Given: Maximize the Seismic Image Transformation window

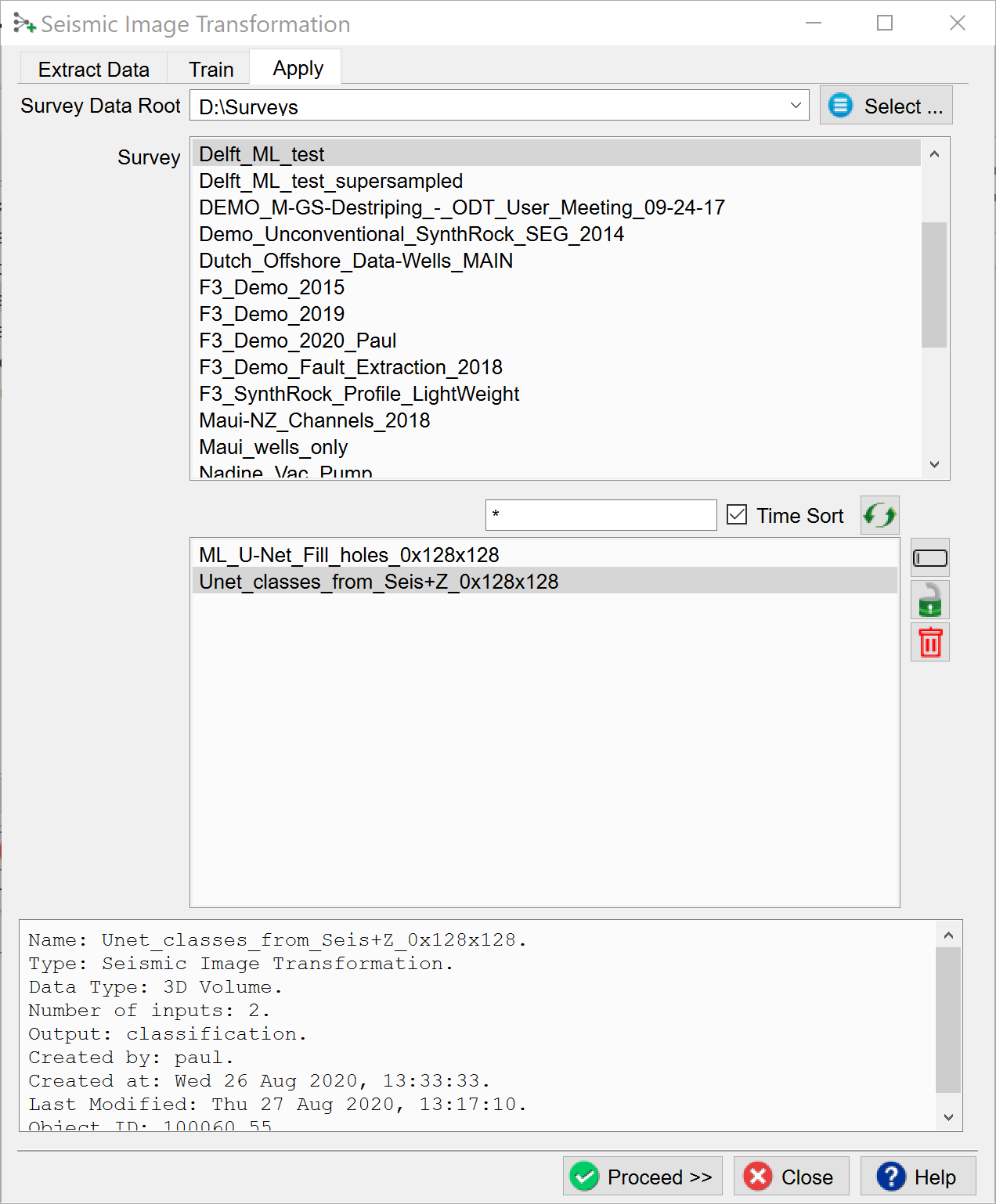Looking at the screenshot, I should pyautogui.click(x=884, y=23).
